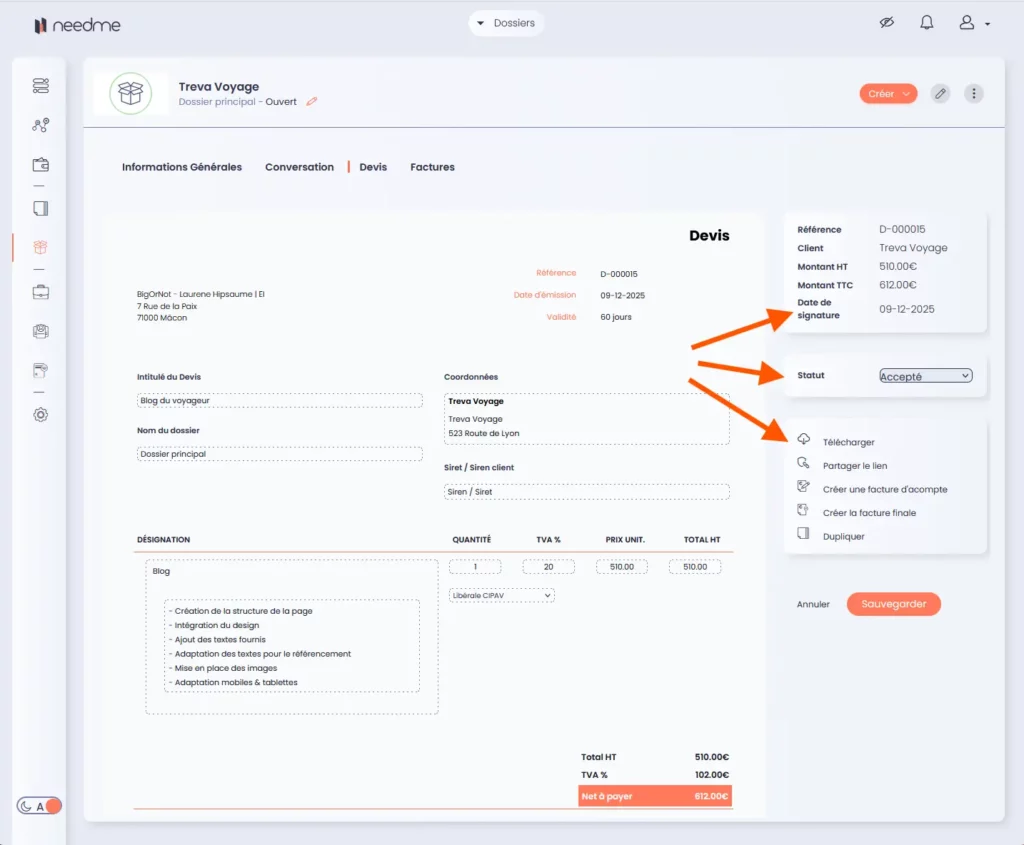Screen dimensions: 1024x845
Task: Select the Informations Générales tab
Action: point(182,167)
